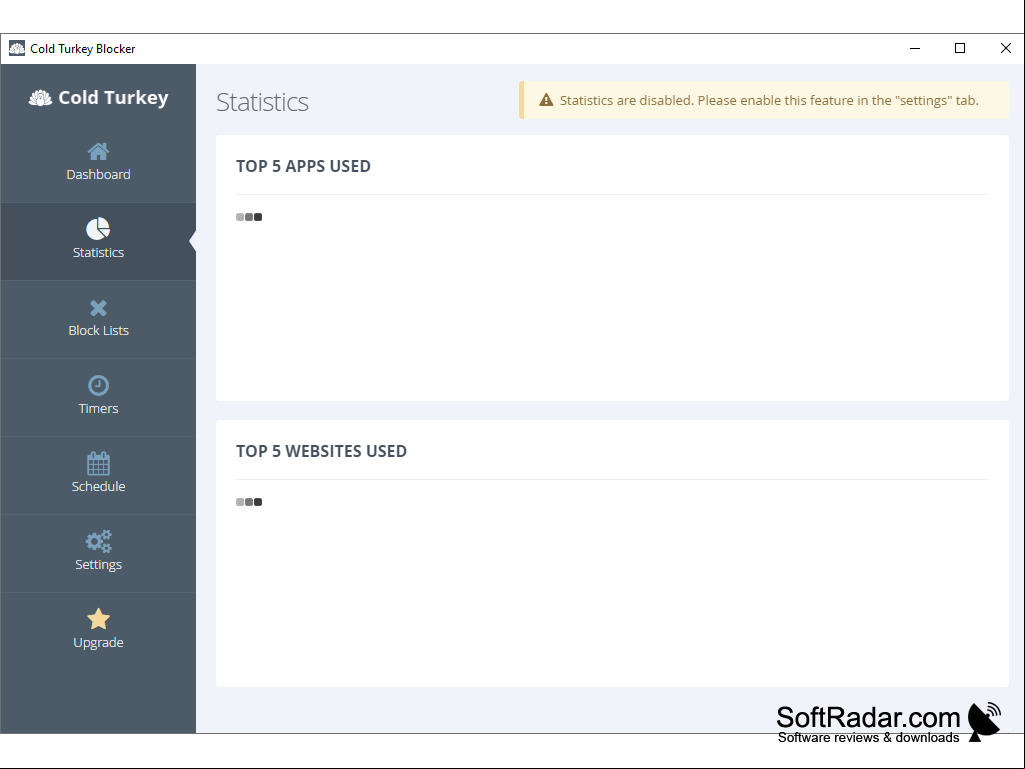Maximize the Cold Turkey Blocker window
The height and width of the screenshot is (769, 1025).
click(960, 48)
